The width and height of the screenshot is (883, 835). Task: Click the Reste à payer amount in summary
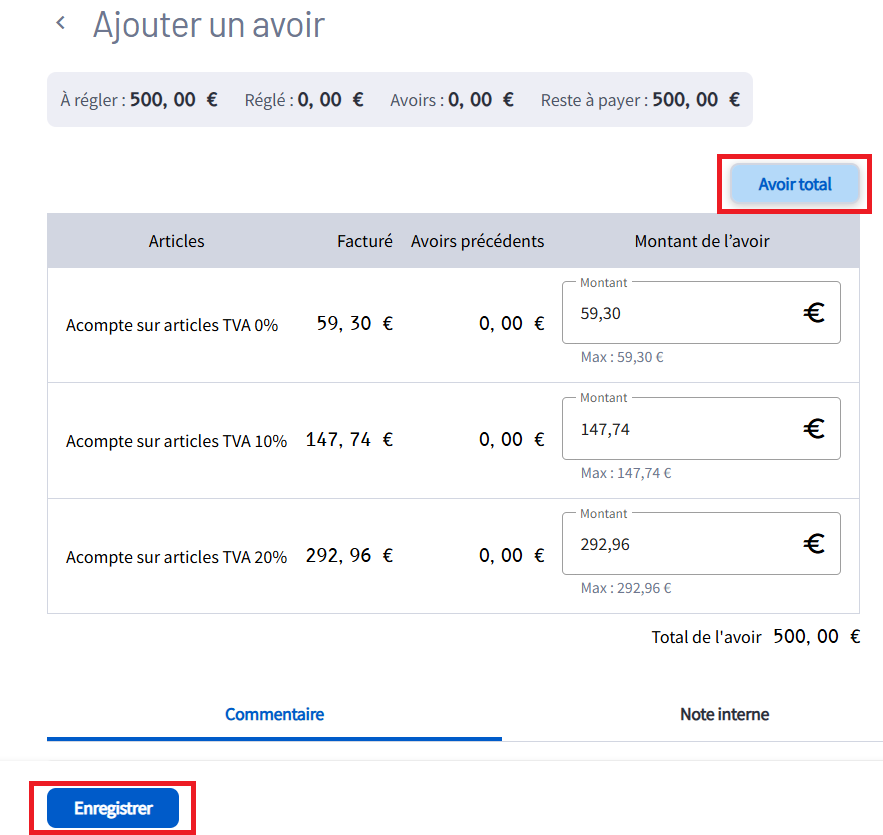pos(696,100)
